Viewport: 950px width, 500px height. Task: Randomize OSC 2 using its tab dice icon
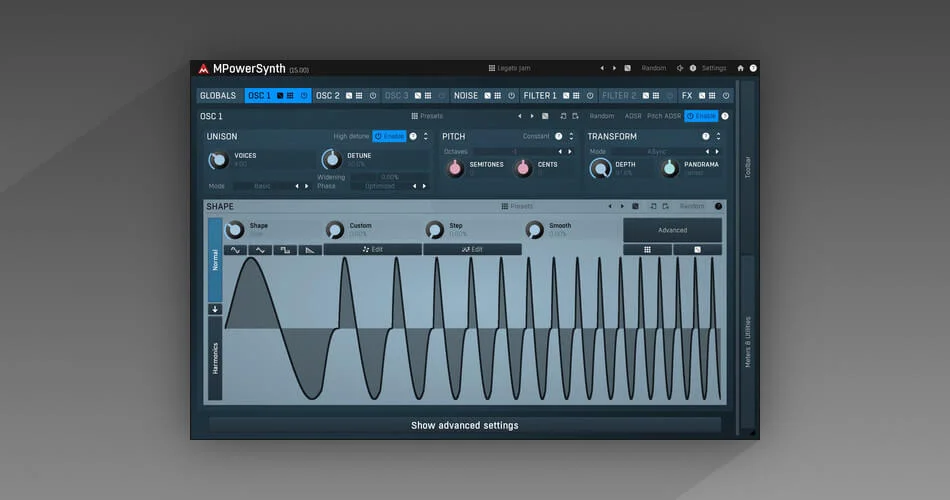(x=349, y=96)
